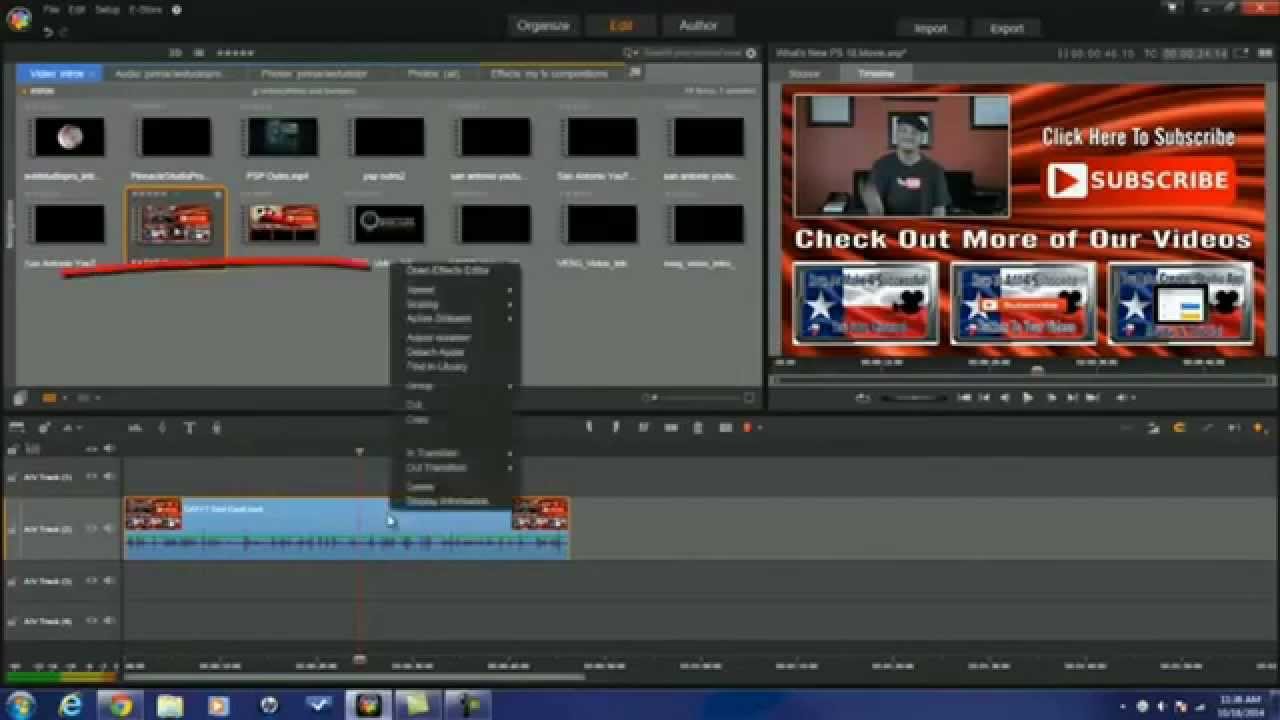The image size is (1280, 720).
Task: Expand the In Transition submenu
Action: pyautogui.click(x=510, y=453)
